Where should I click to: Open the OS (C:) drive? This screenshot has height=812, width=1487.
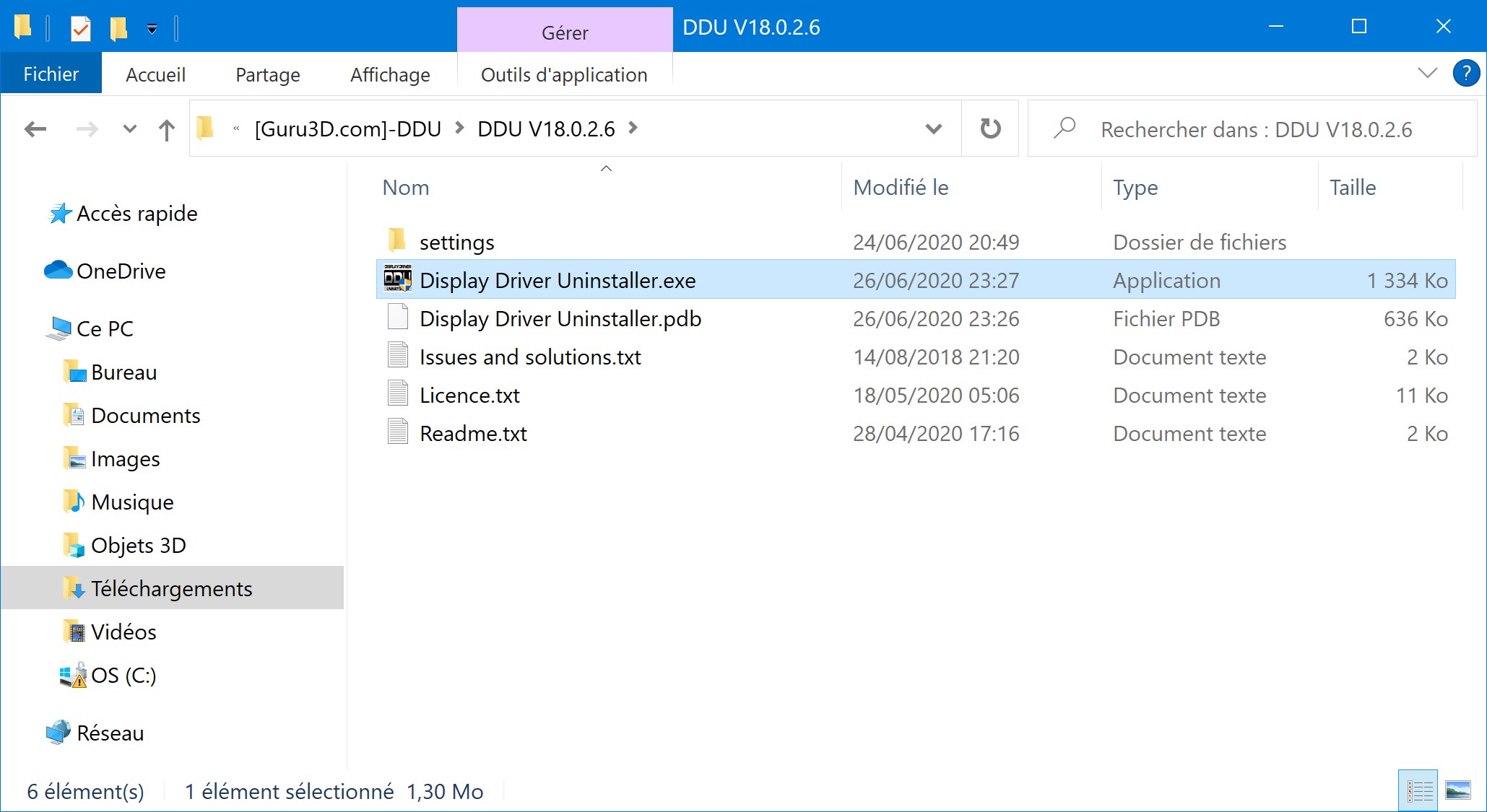123,676
